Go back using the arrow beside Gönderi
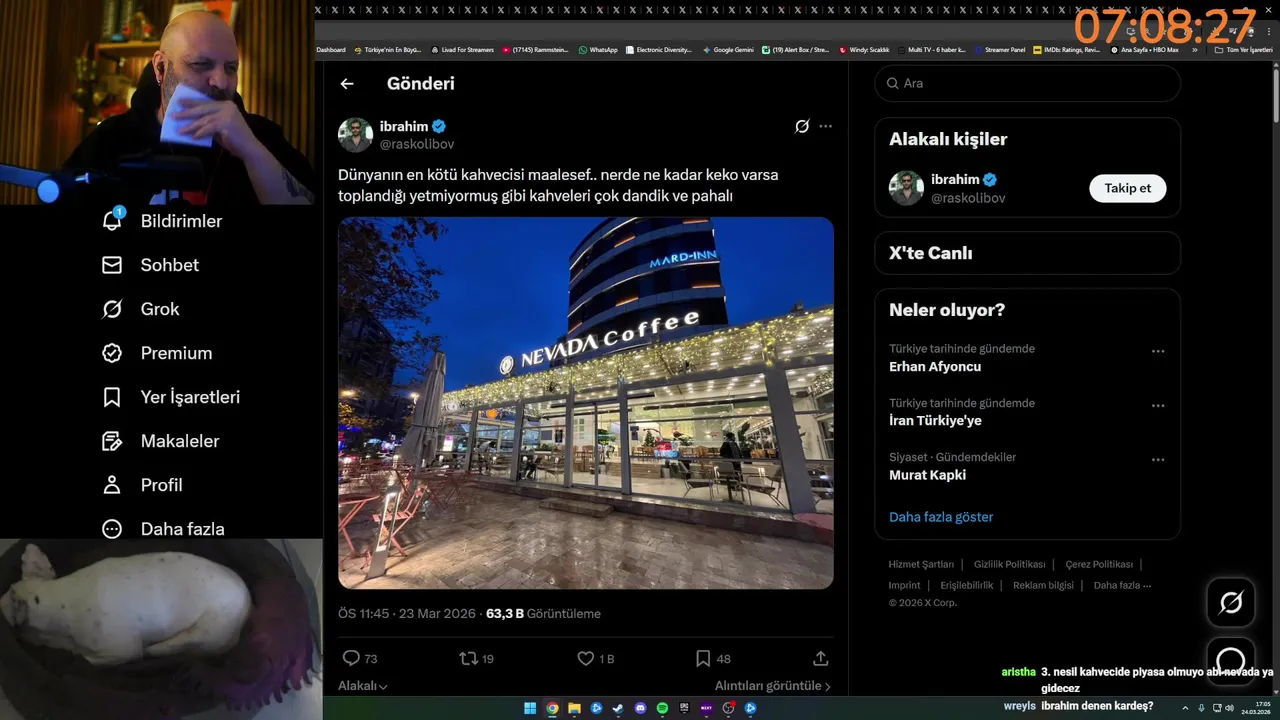This screenshot has width=1280, height=720. pos(347,84)
